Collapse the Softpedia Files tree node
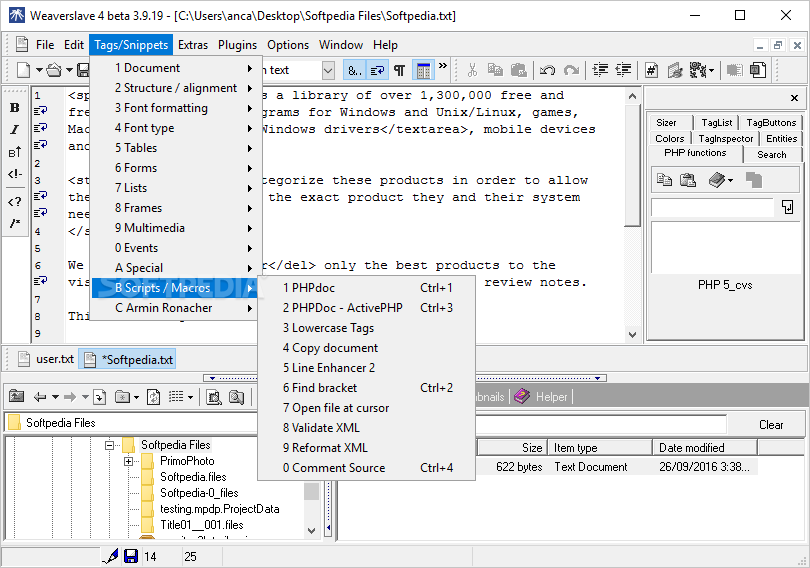810x568 pixels. point(110,445)
